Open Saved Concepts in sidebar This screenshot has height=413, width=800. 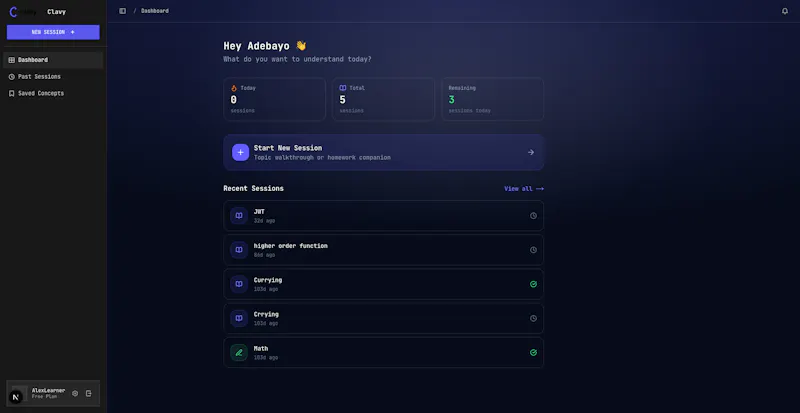click(x=53, y=93)
